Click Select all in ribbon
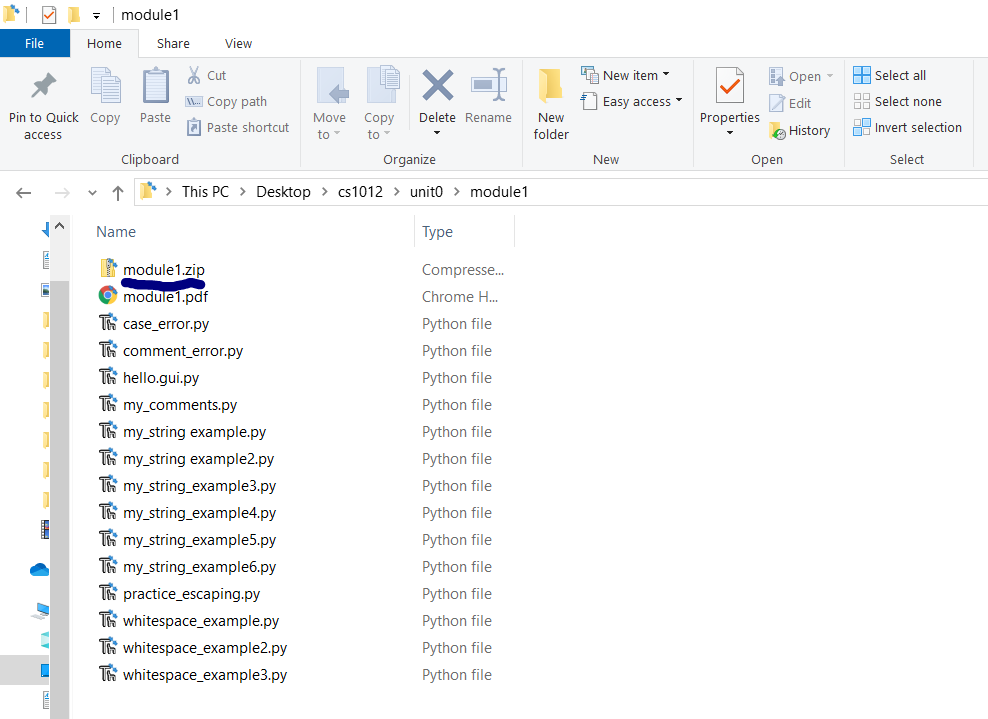This screenshot has height=719, width=988. pos(890,75)
